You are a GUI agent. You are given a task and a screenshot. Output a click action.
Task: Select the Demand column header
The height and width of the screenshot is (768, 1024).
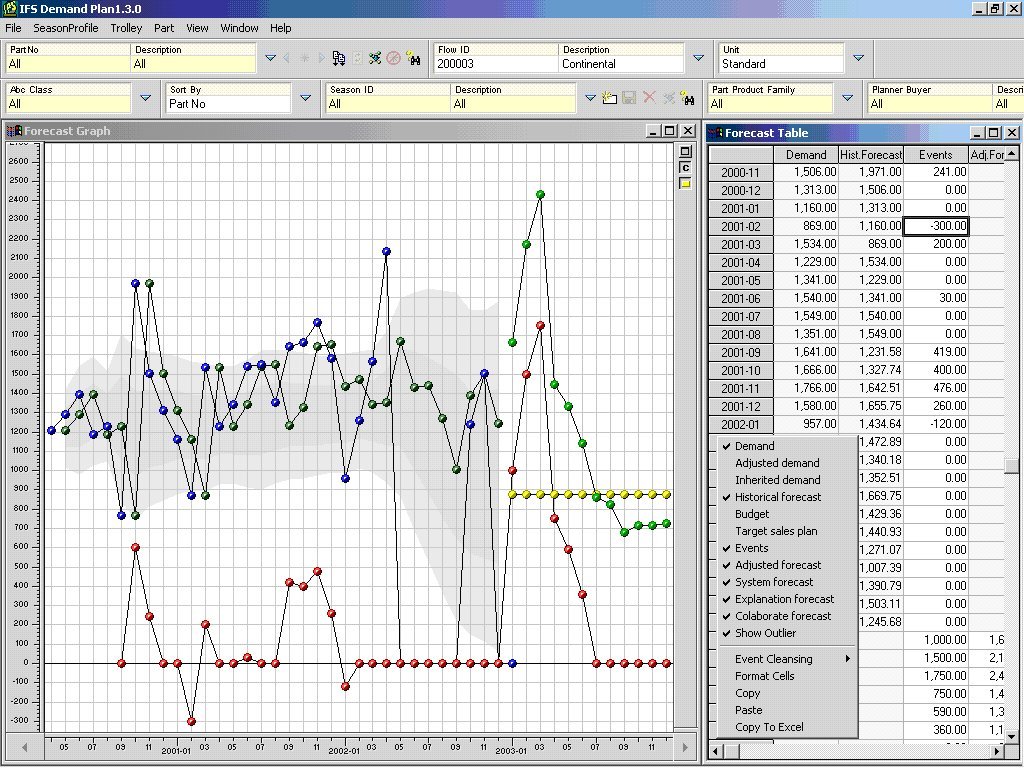click(806, 155)
